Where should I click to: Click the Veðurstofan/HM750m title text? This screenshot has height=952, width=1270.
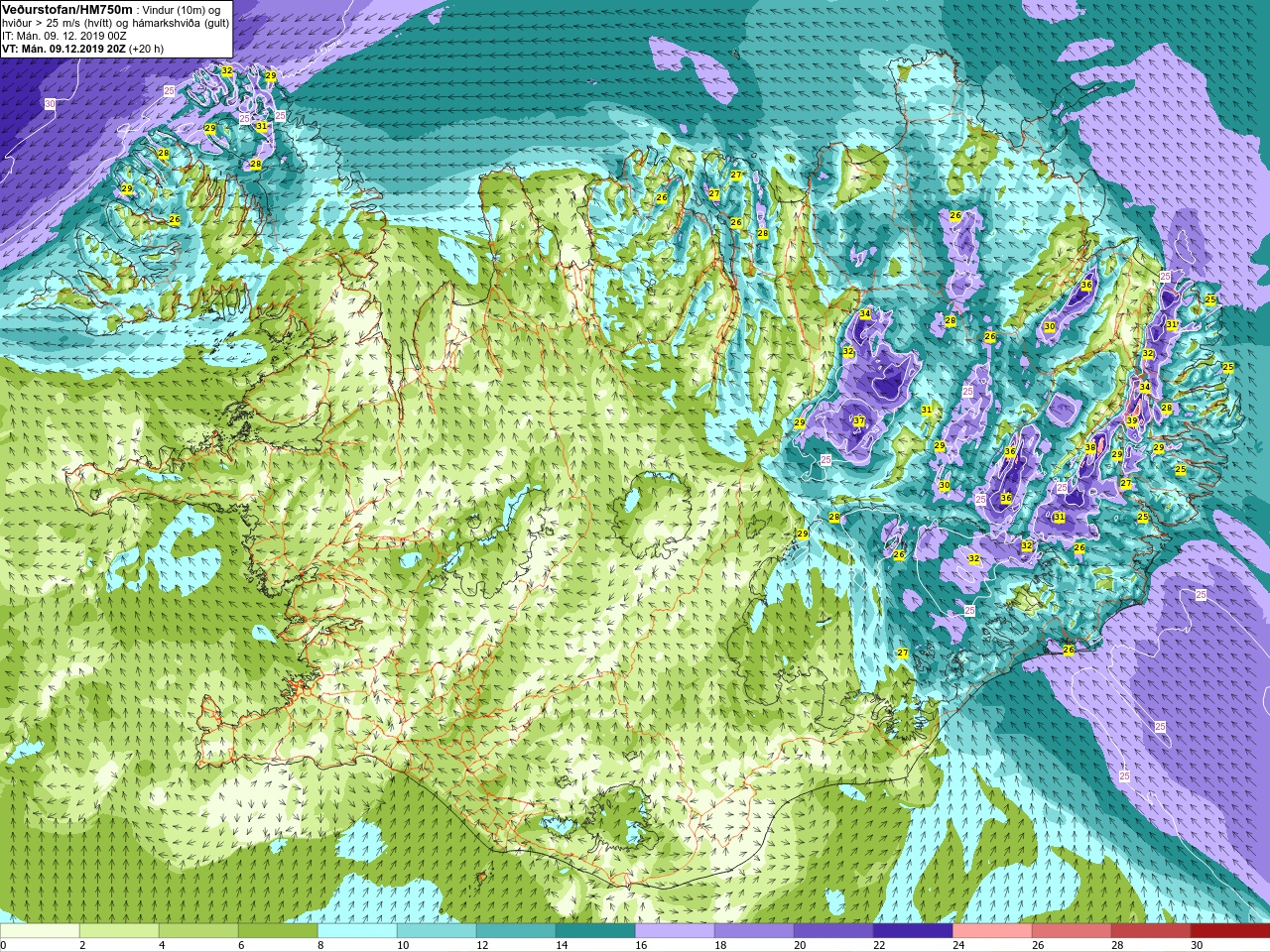pyautogui.click(x=65, y=9)
